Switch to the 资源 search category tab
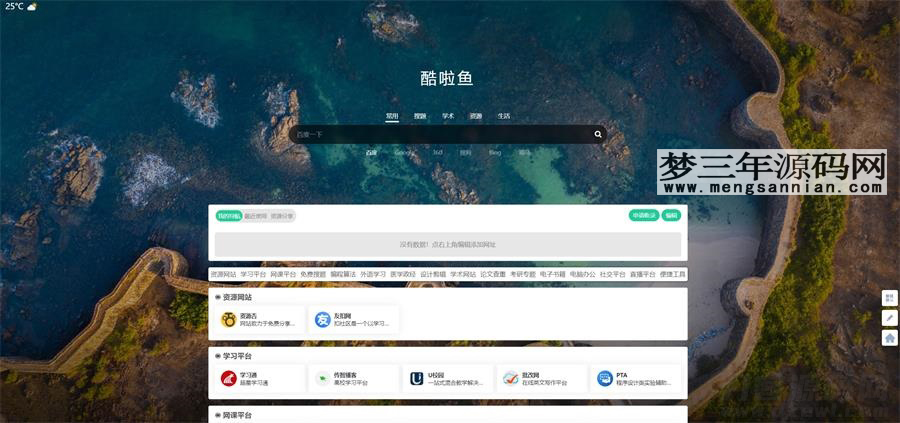Image resolution: width=900 pixels, height=423 pixels. click(x=476, y=116)
